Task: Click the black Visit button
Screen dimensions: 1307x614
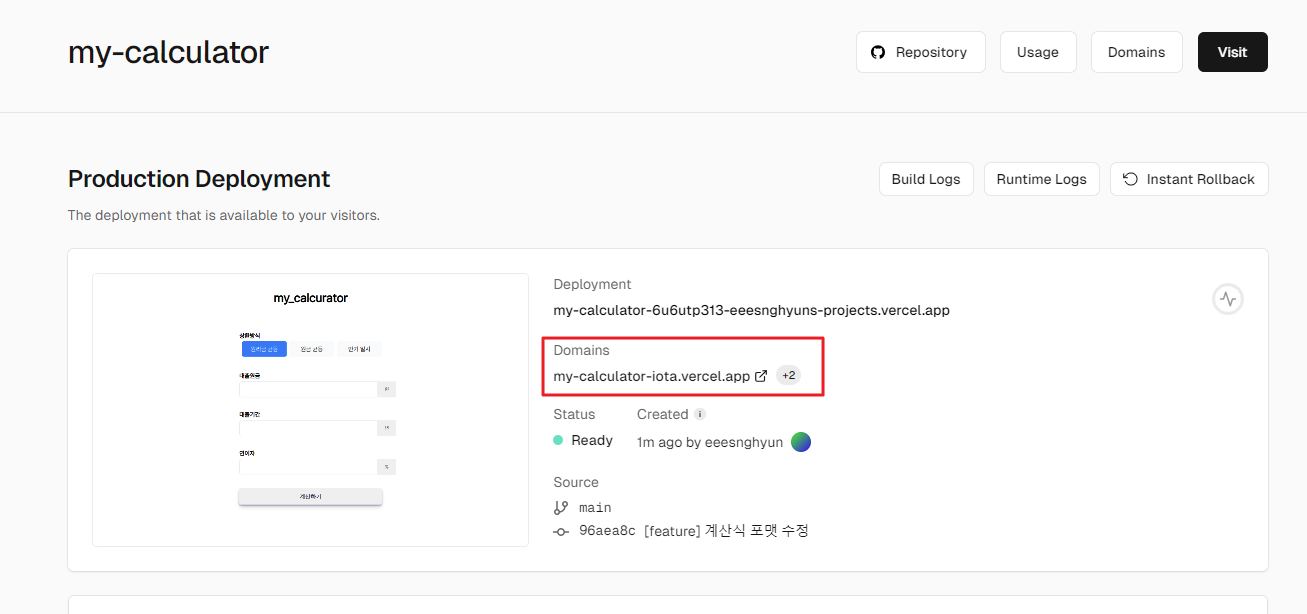Action: 1232,52
